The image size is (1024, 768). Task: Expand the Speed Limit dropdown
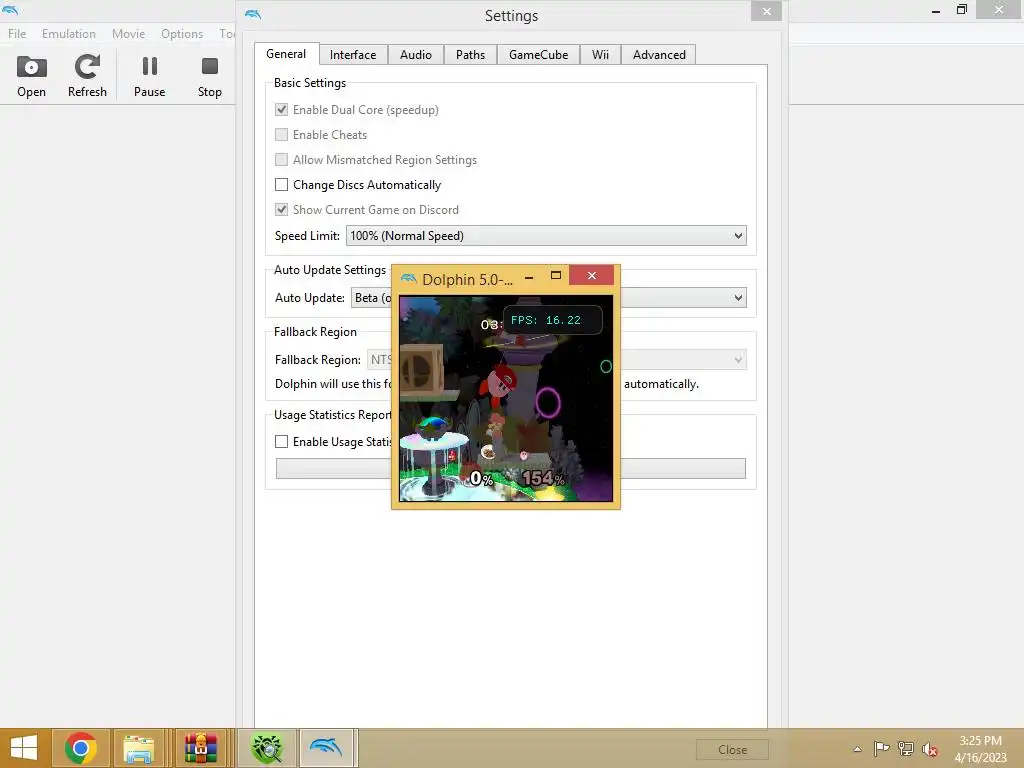tap(546, 236)
